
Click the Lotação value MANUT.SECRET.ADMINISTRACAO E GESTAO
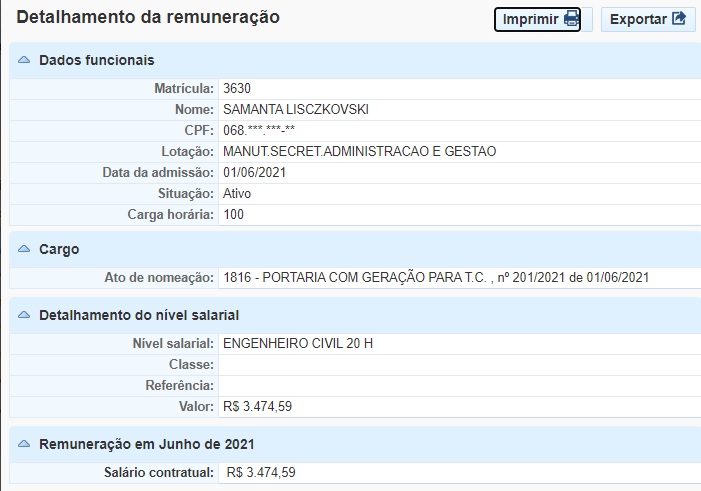pyautogui.click(x=360, y=151)
